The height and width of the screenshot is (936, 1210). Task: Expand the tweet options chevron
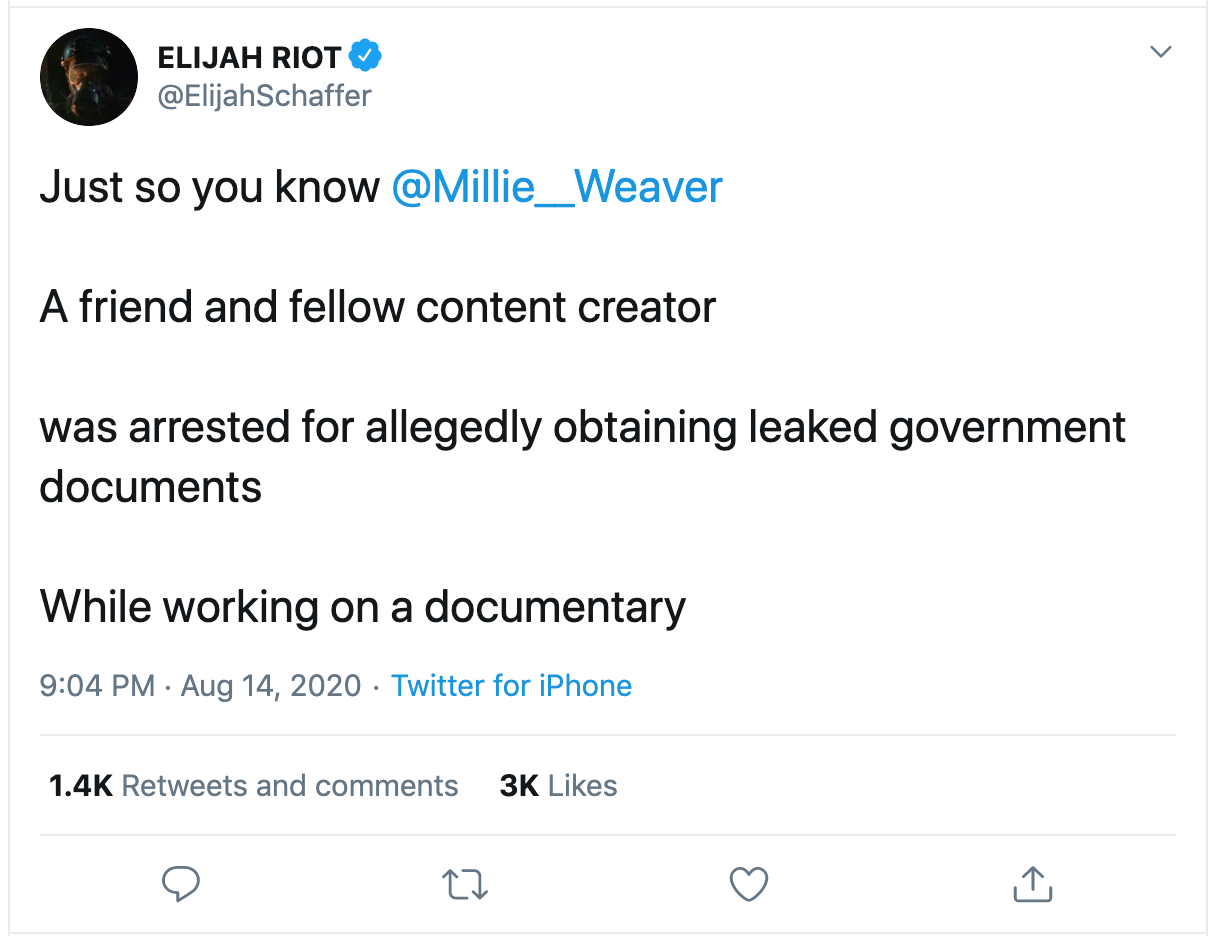coord(1160,52)
